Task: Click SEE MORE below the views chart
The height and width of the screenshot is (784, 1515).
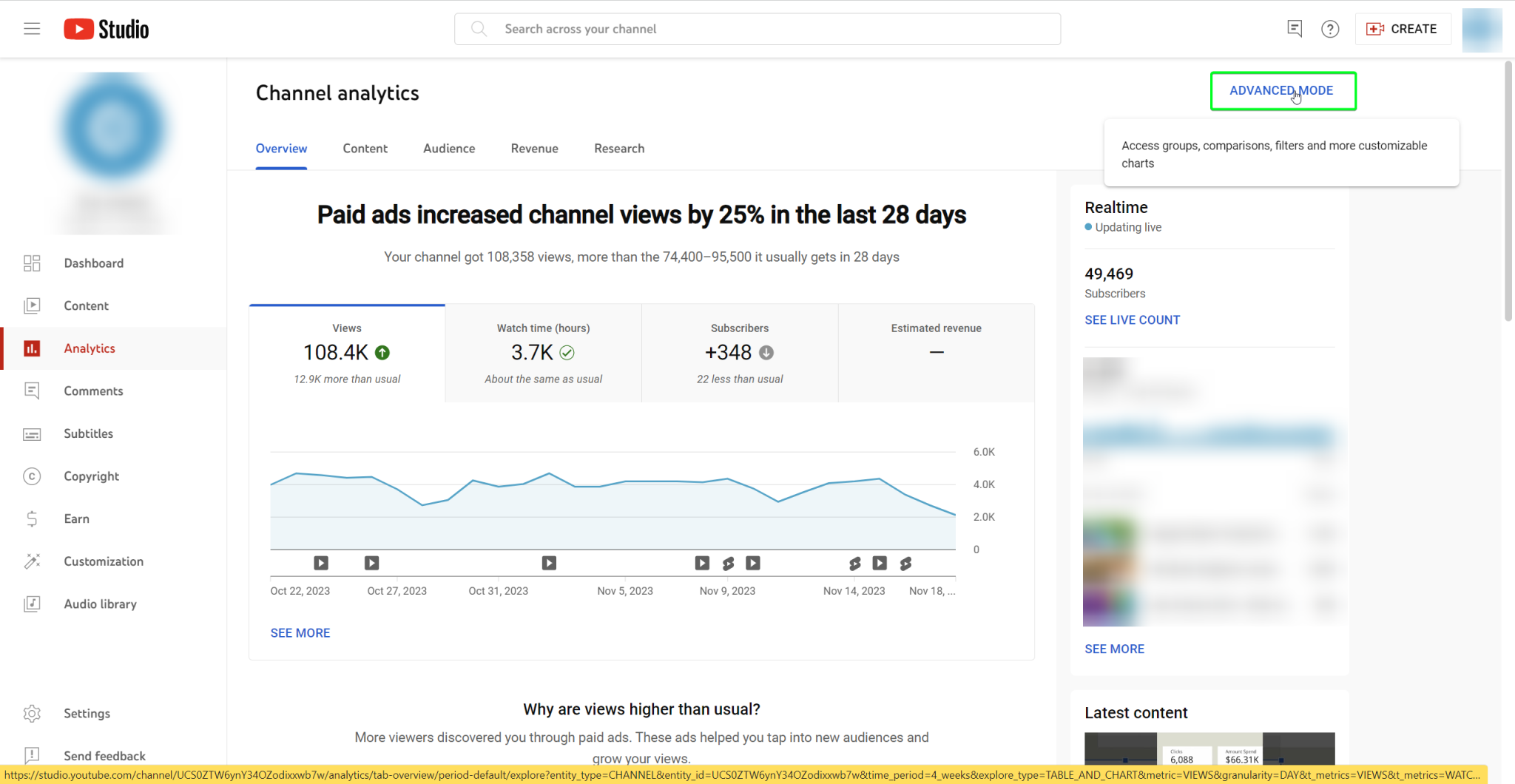Action: (x=300, y=632)
